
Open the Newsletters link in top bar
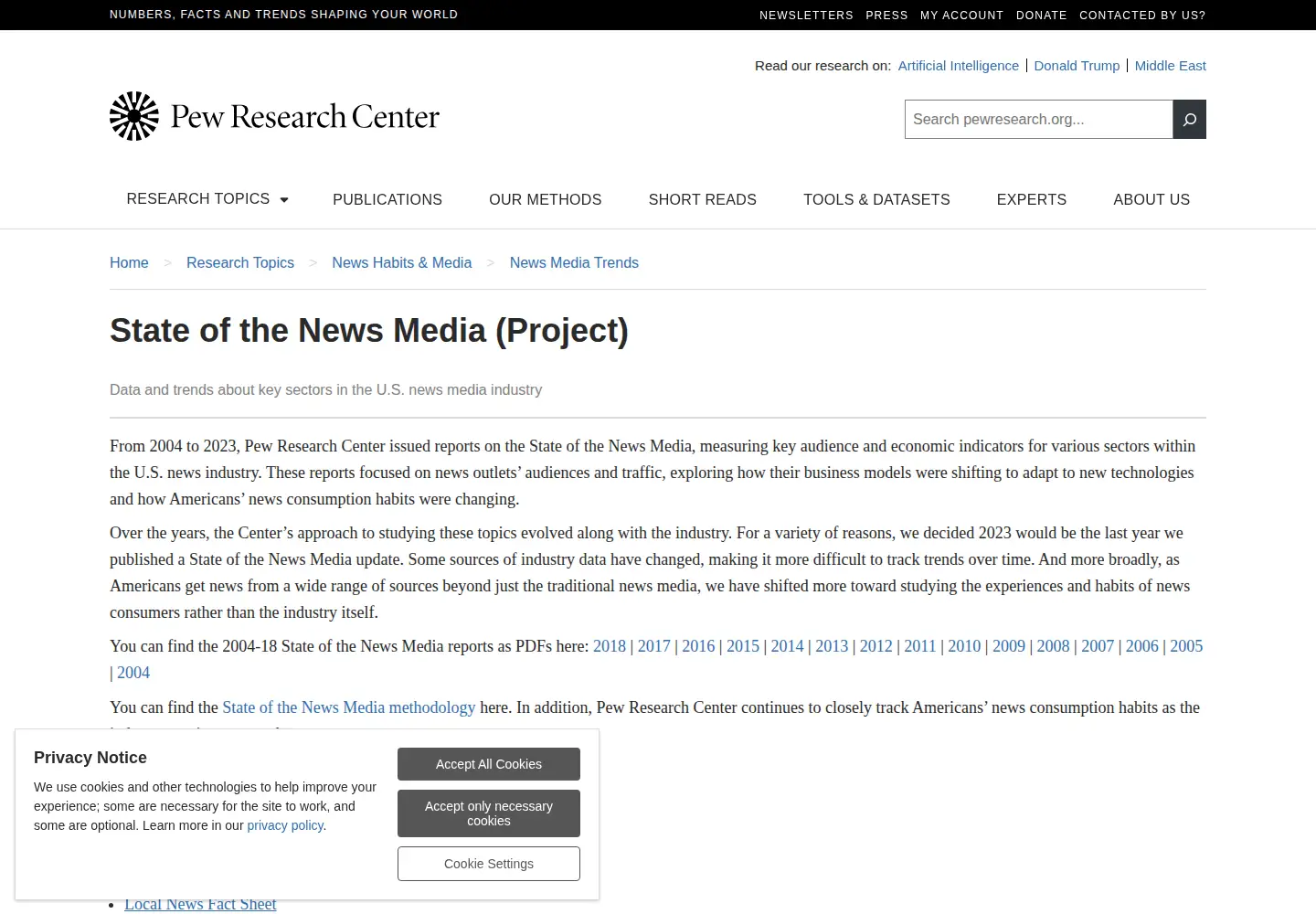806,16
